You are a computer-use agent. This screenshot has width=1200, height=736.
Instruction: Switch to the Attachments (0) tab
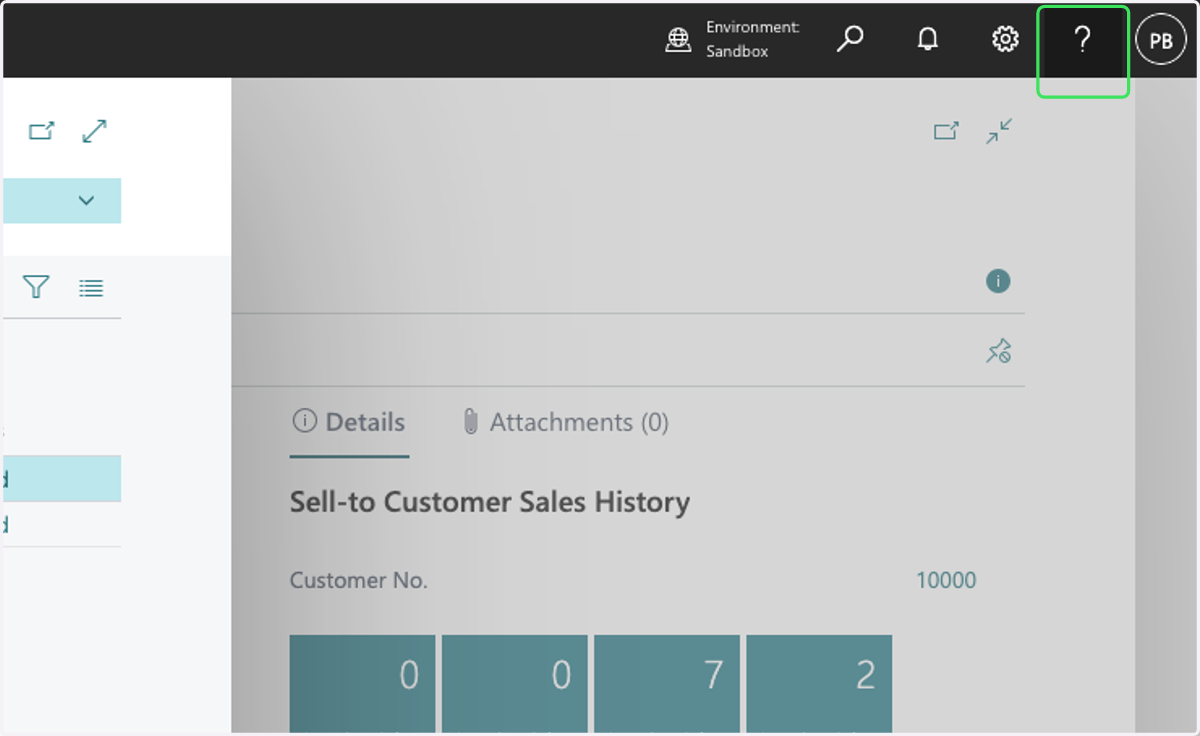565,423
